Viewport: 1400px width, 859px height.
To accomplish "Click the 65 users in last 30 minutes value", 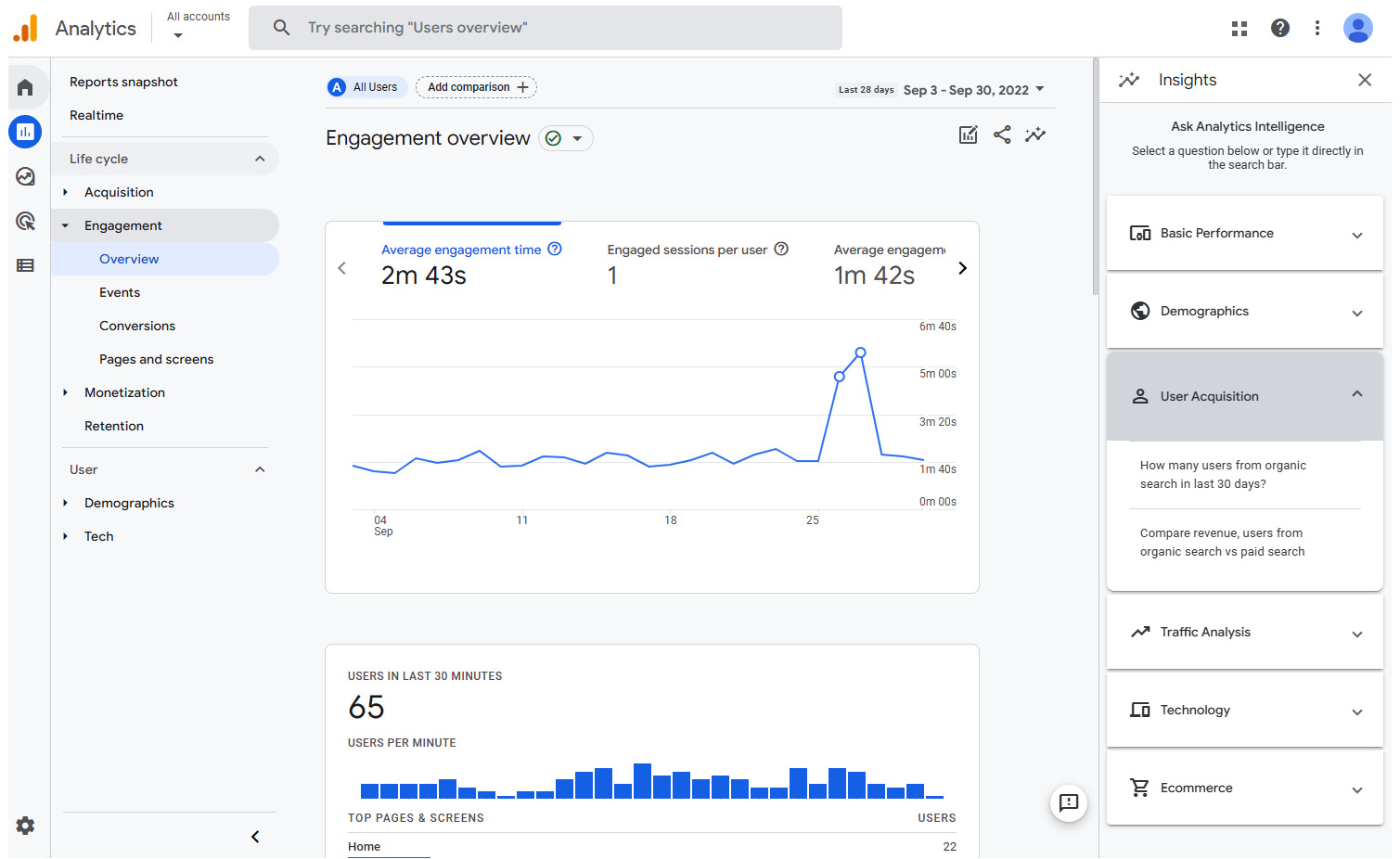I will click(366, 708).
